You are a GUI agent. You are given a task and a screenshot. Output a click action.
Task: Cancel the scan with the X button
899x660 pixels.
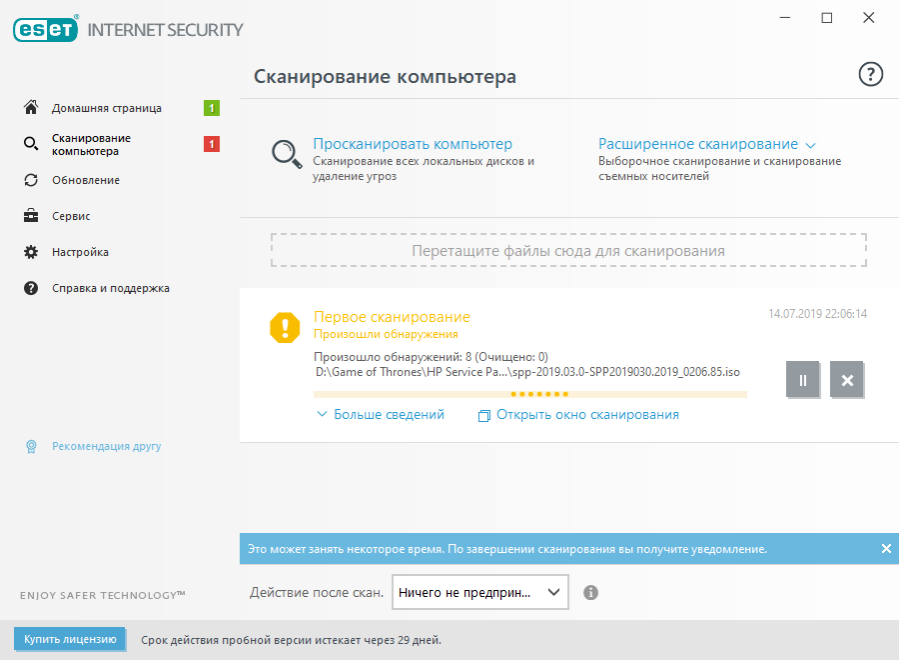pos(847,380)
